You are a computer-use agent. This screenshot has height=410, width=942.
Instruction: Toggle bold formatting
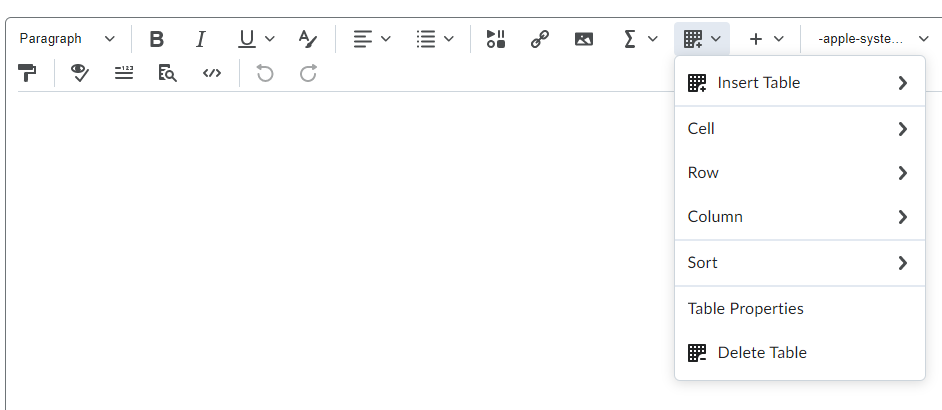[156, 39]
